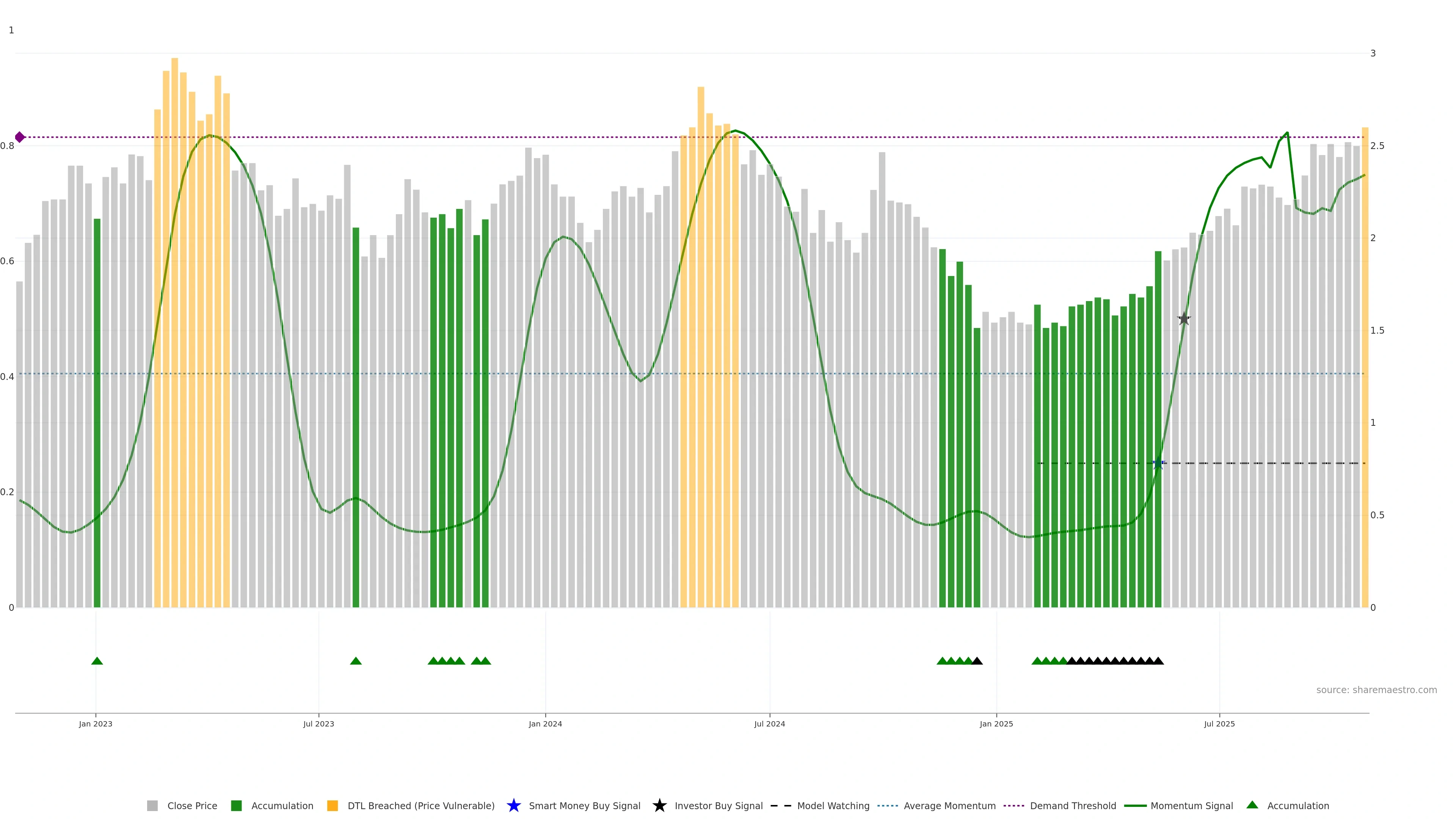Click the green Accumulation square swatch in the legend

point(236,806)
